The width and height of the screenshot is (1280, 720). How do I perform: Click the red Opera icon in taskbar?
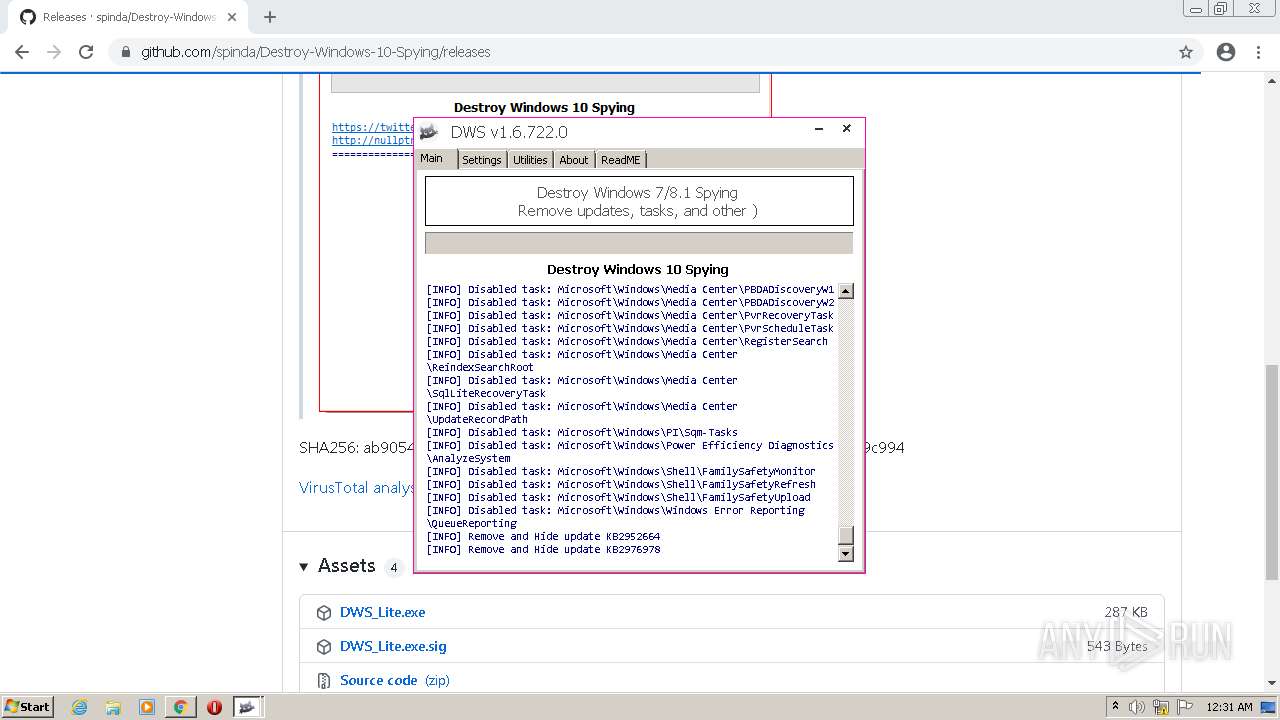(214, 707)
